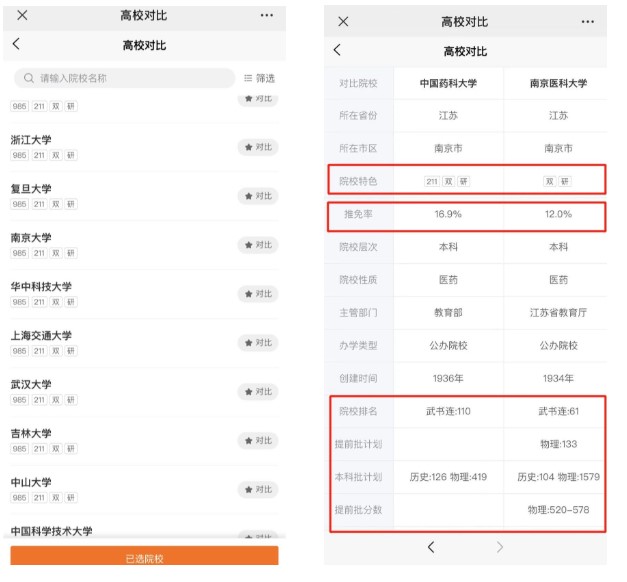Click the 院校排名 row label
The height and width of the screenshot is (582, 627).
[358, 411]
